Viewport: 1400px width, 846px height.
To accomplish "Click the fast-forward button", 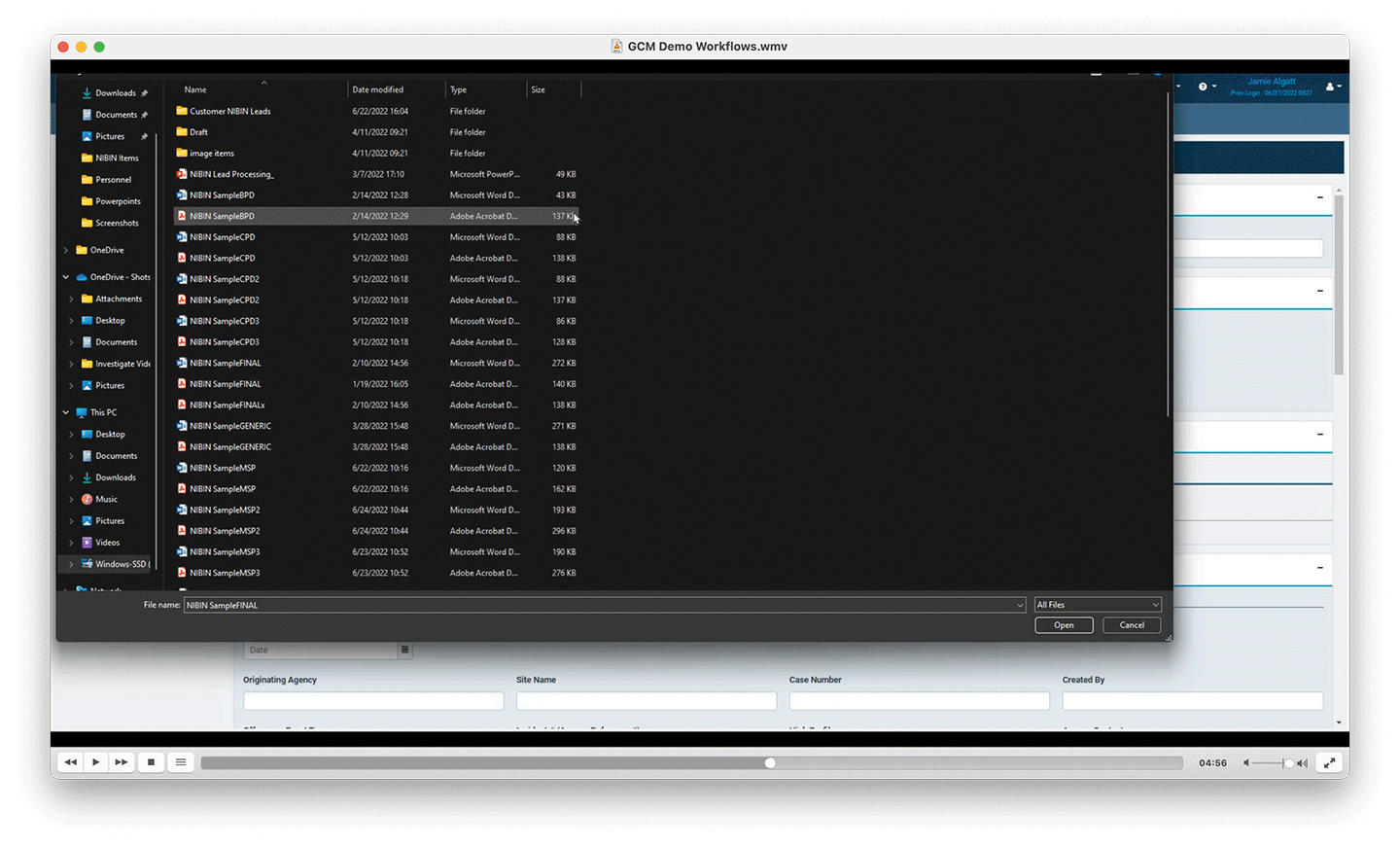I will (122, 762).
